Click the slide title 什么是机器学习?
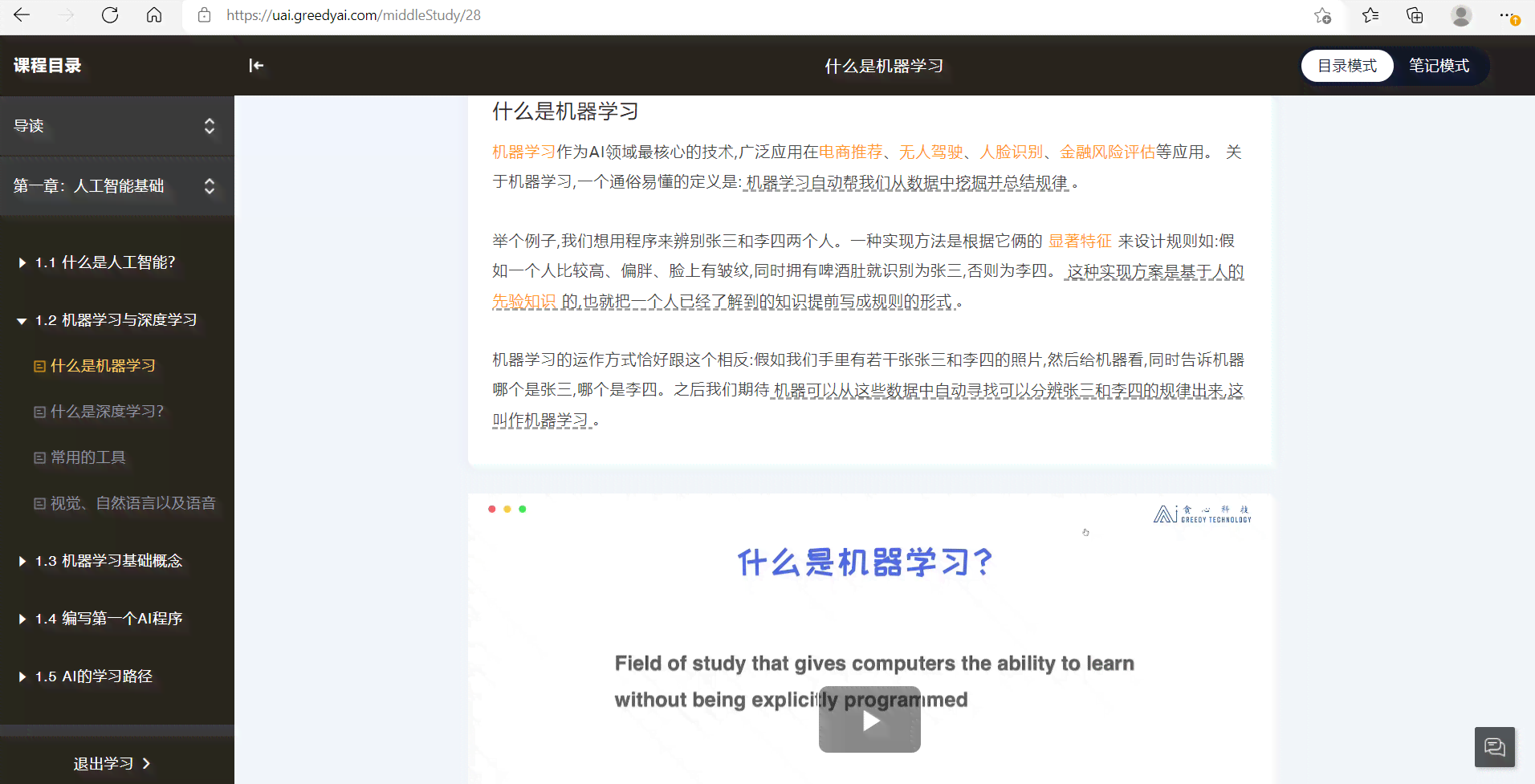The width and height of the screenshot is (1535, 784). click(x=865, y=562)
